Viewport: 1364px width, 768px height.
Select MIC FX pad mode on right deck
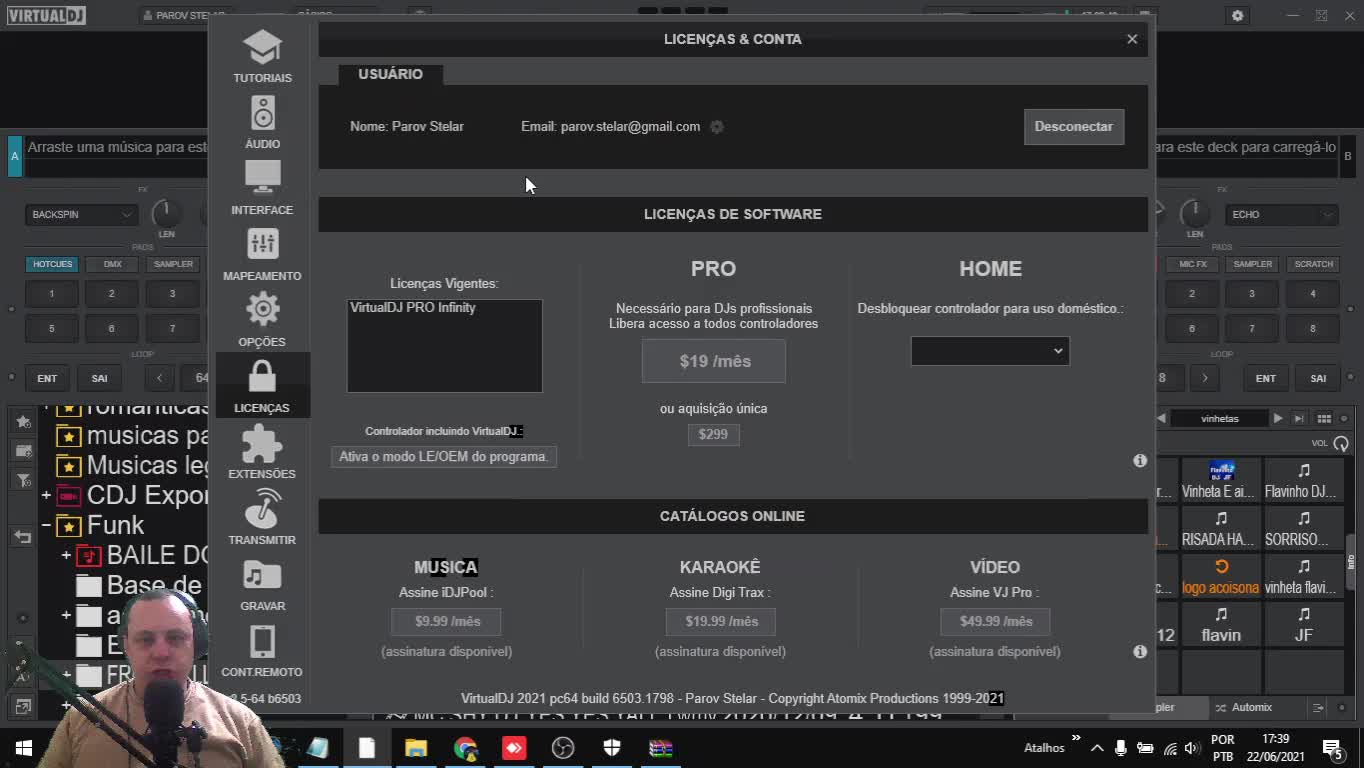point(1193,264)
